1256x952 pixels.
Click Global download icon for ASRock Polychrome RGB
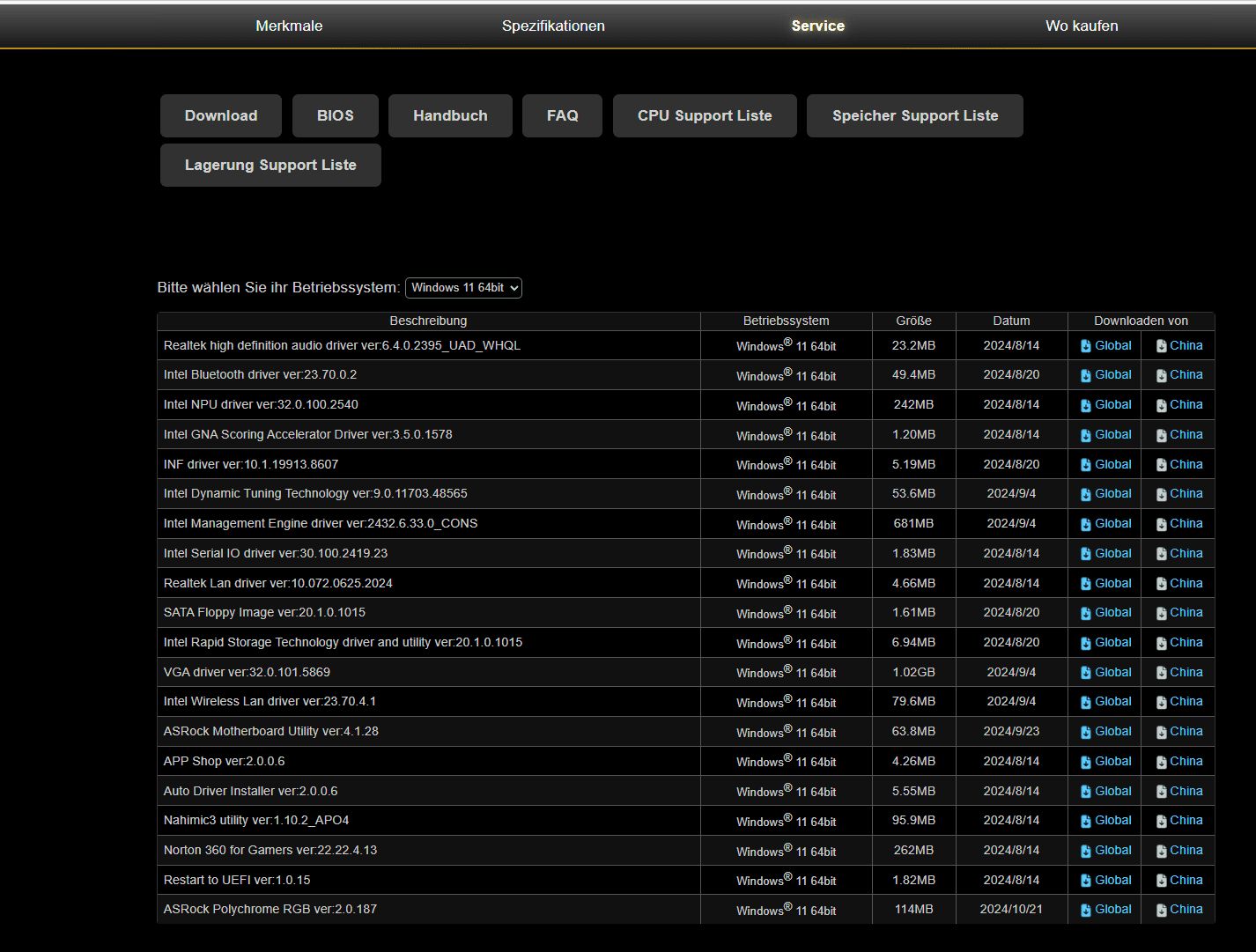[x=1086, y=910]
